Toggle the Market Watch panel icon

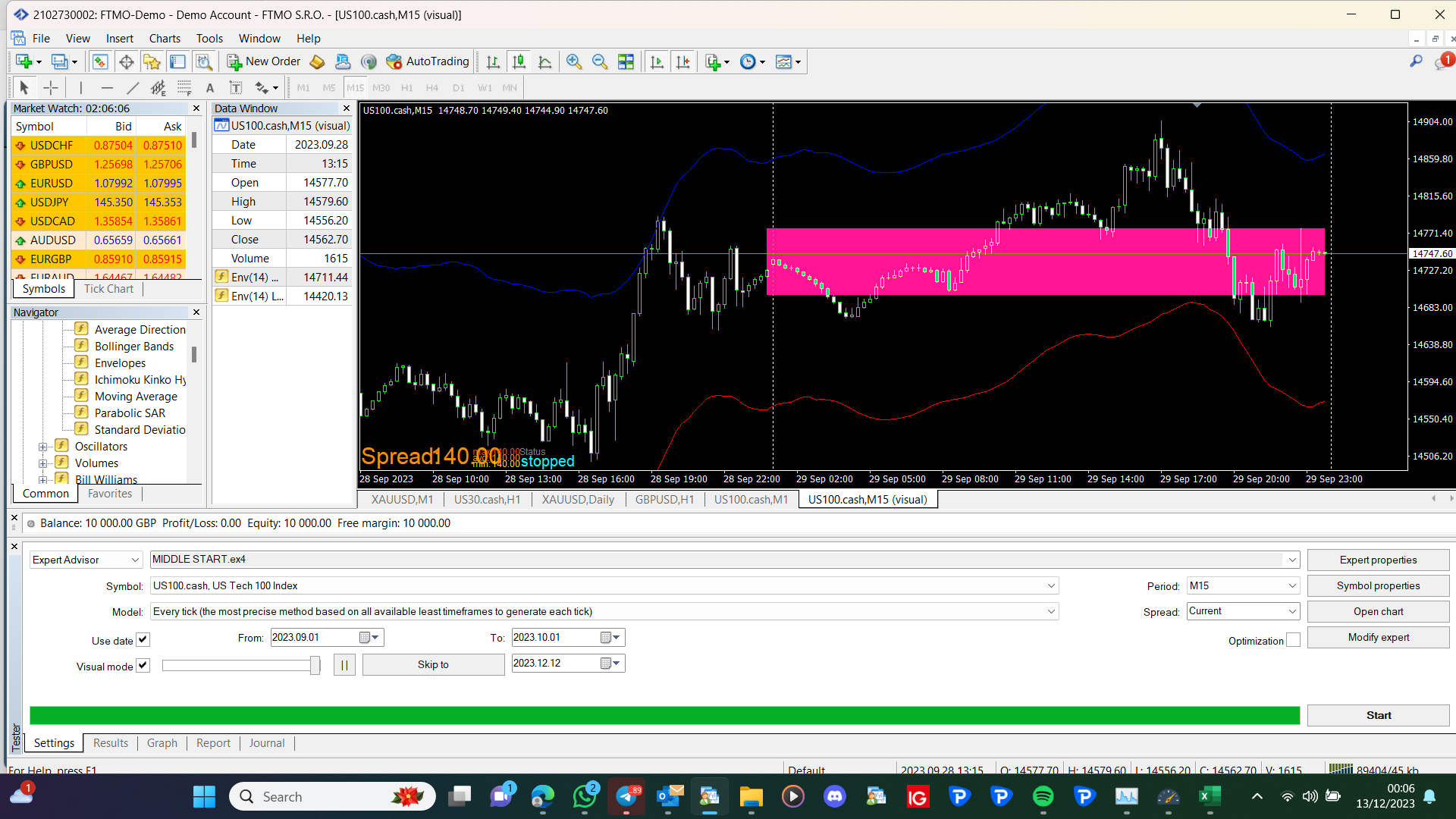click(100, 62)
